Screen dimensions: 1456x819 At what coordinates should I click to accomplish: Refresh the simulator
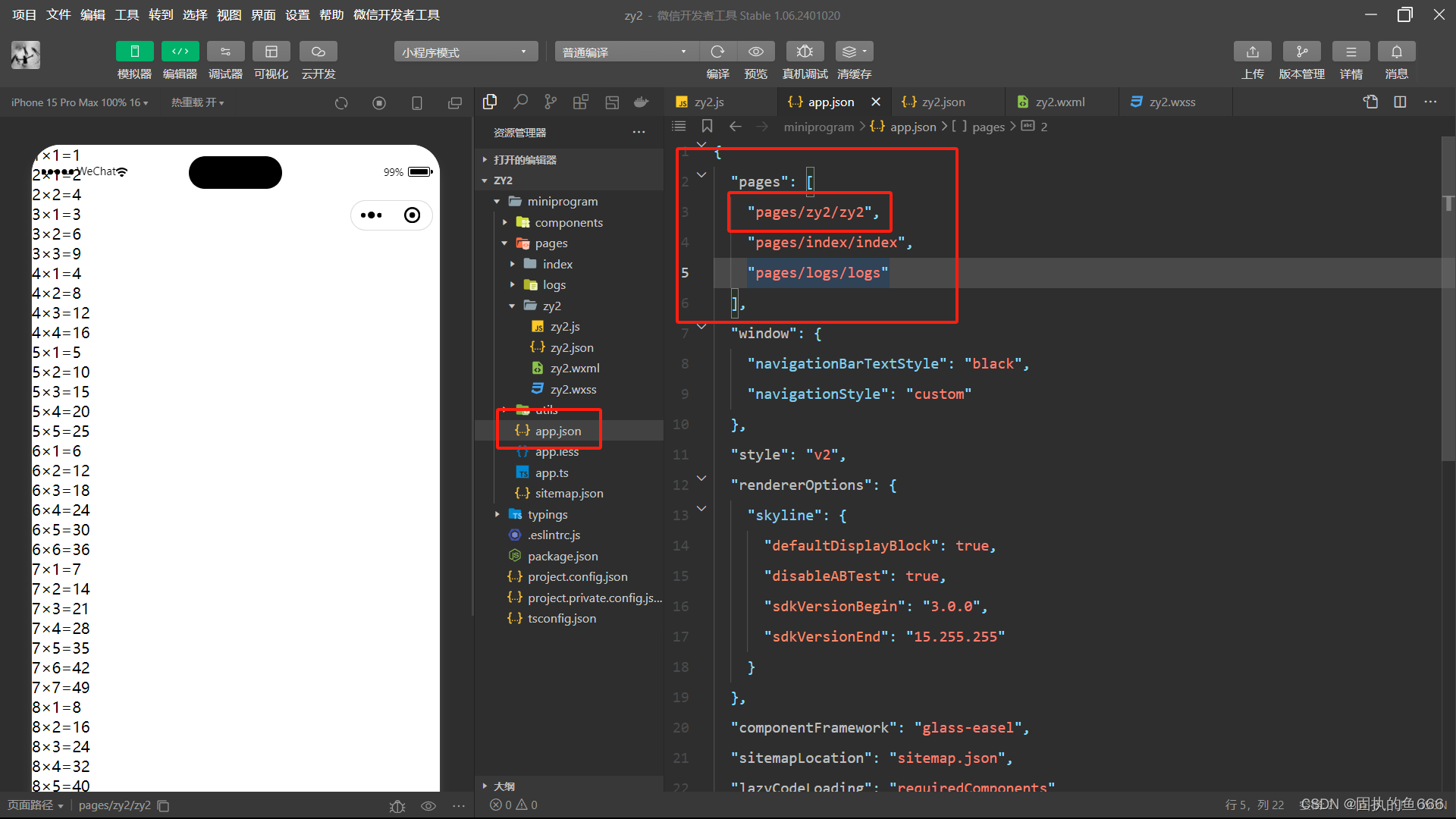pyautogui.click(x=341, y=103)
